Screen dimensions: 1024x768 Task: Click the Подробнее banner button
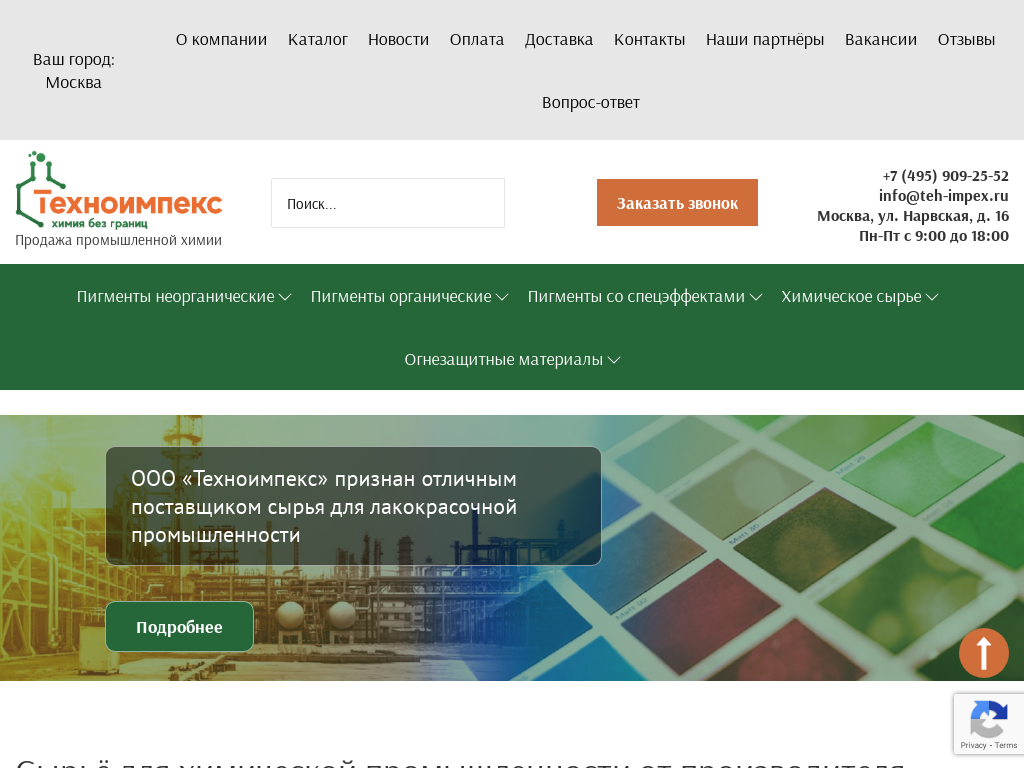(180, 627)
